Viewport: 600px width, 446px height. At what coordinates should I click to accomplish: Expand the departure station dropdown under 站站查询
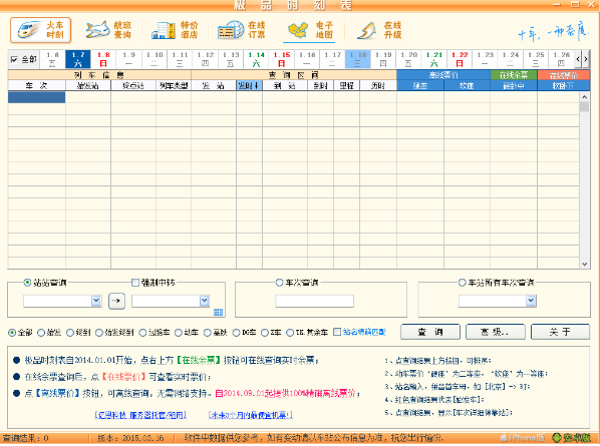pos(96,300)
